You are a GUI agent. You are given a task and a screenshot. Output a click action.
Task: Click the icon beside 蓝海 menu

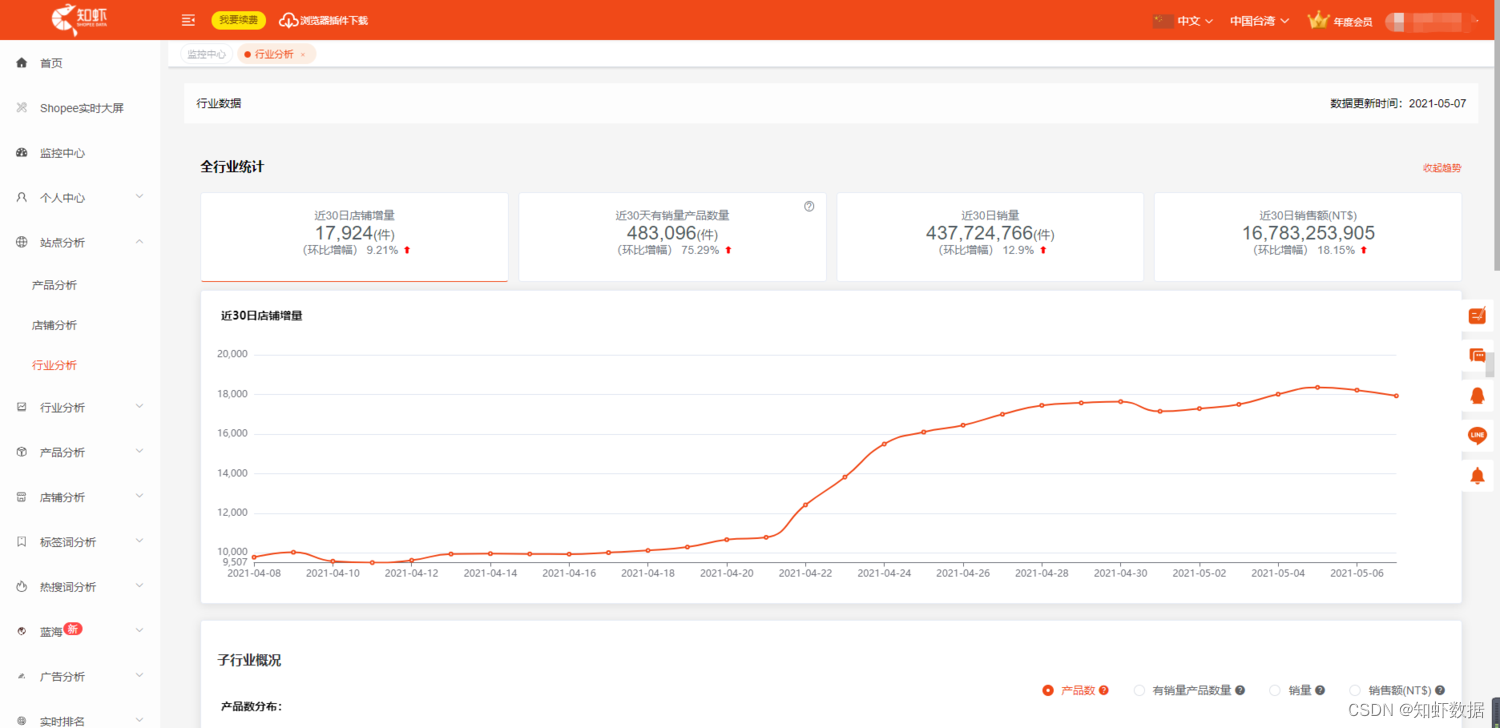[22, 632]
